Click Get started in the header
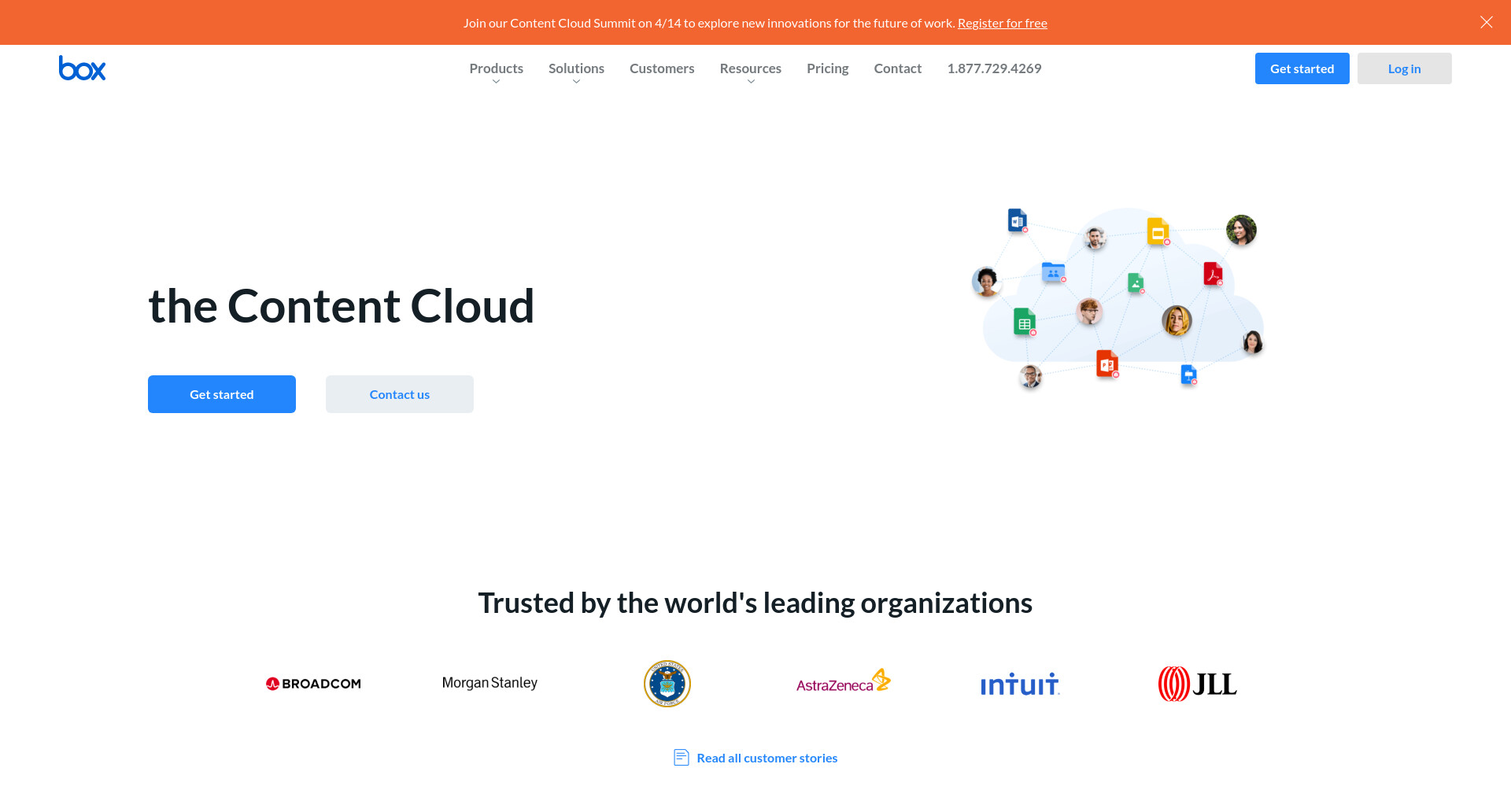 point(1302,68)
